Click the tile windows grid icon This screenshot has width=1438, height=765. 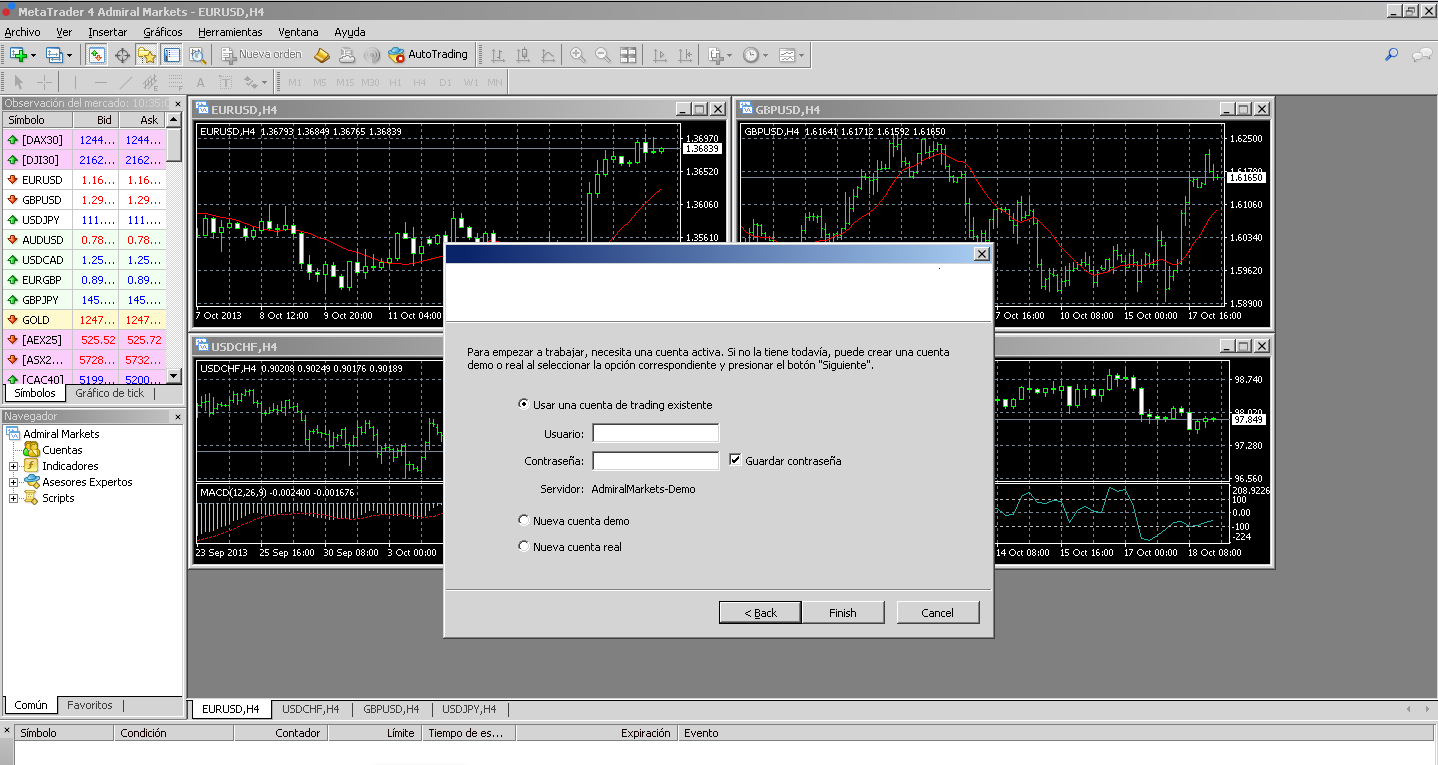[628, 55]
